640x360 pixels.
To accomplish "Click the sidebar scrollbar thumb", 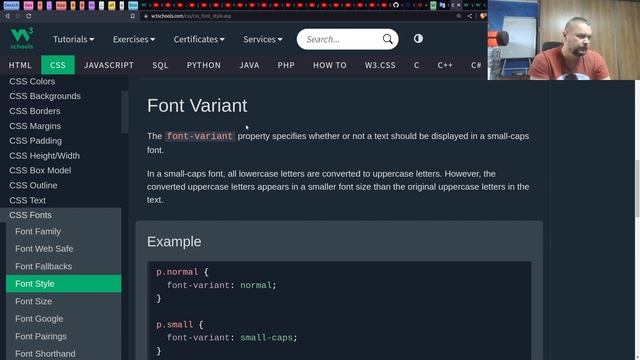I will [124, 112].
